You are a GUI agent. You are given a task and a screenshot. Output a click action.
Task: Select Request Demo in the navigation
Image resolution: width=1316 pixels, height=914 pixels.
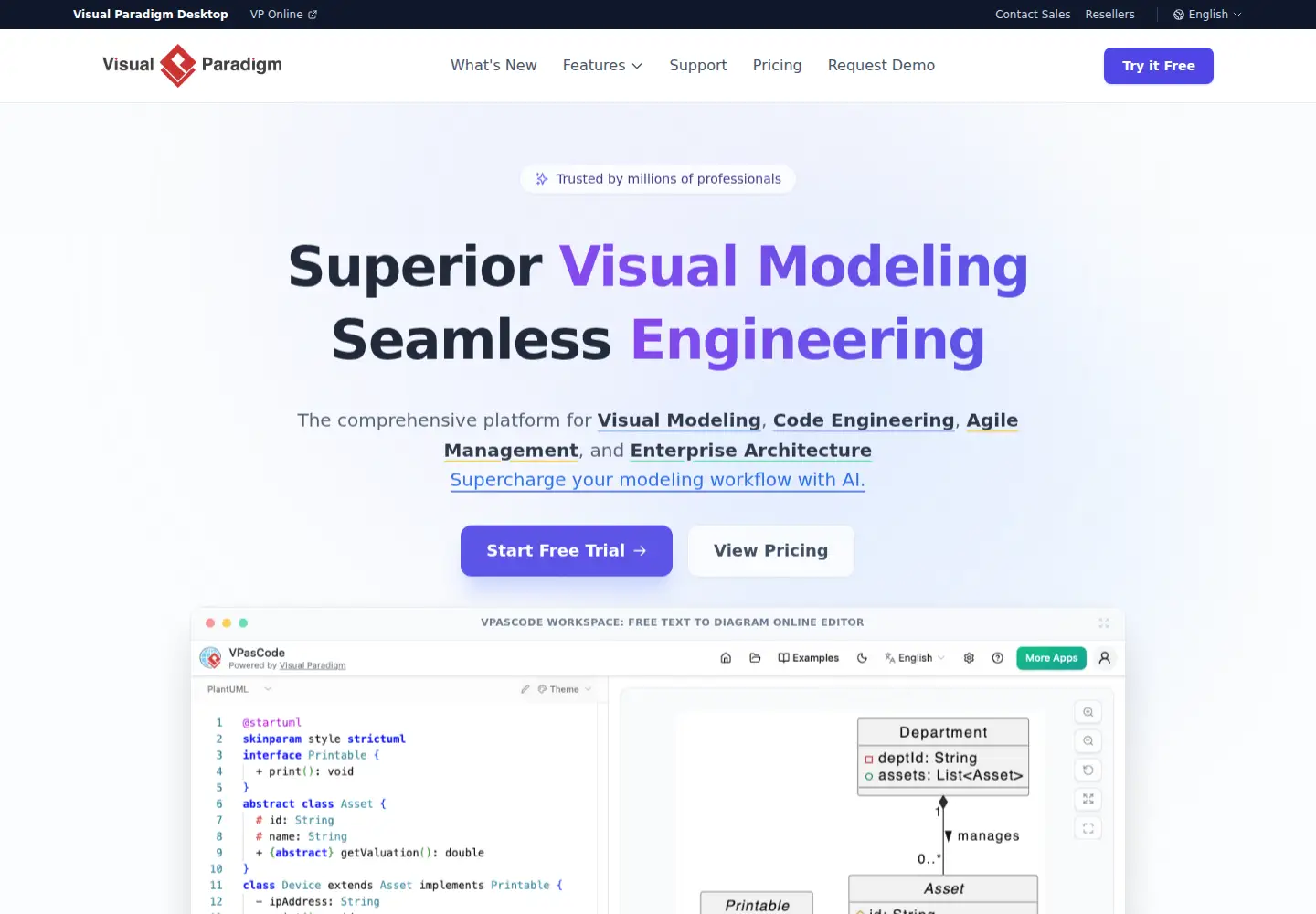[x=881, y=66]
